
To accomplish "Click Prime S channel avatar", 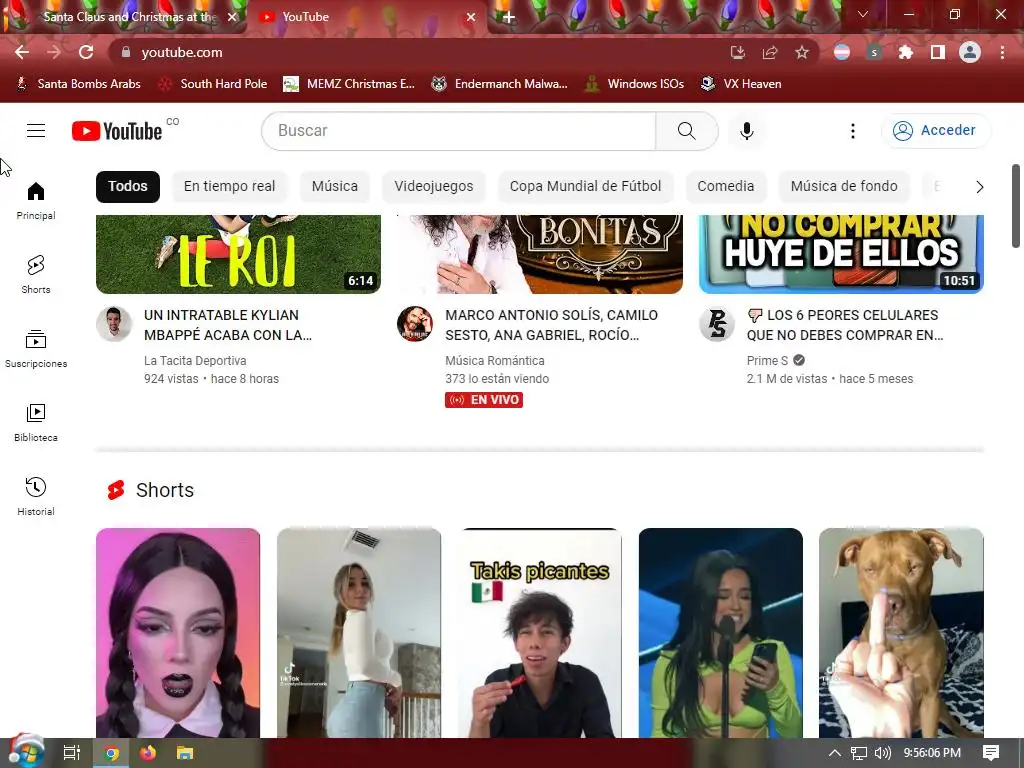I will point(716,324).
